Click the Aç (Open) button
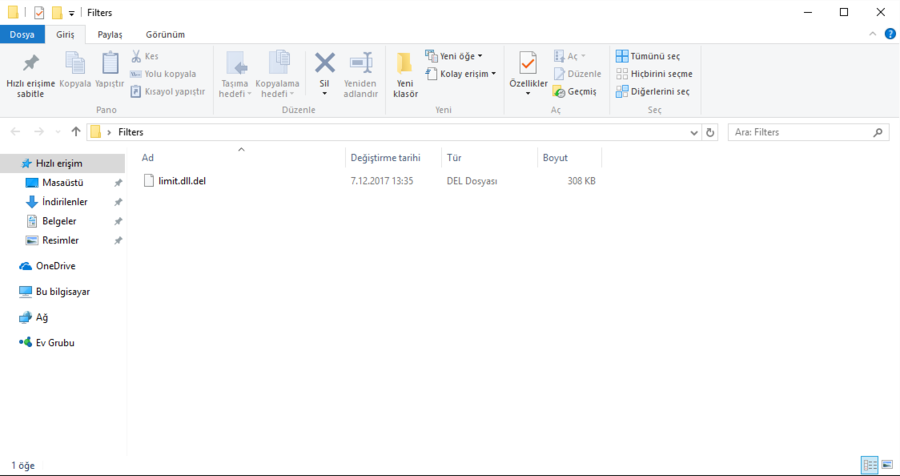 coord(569,56)
